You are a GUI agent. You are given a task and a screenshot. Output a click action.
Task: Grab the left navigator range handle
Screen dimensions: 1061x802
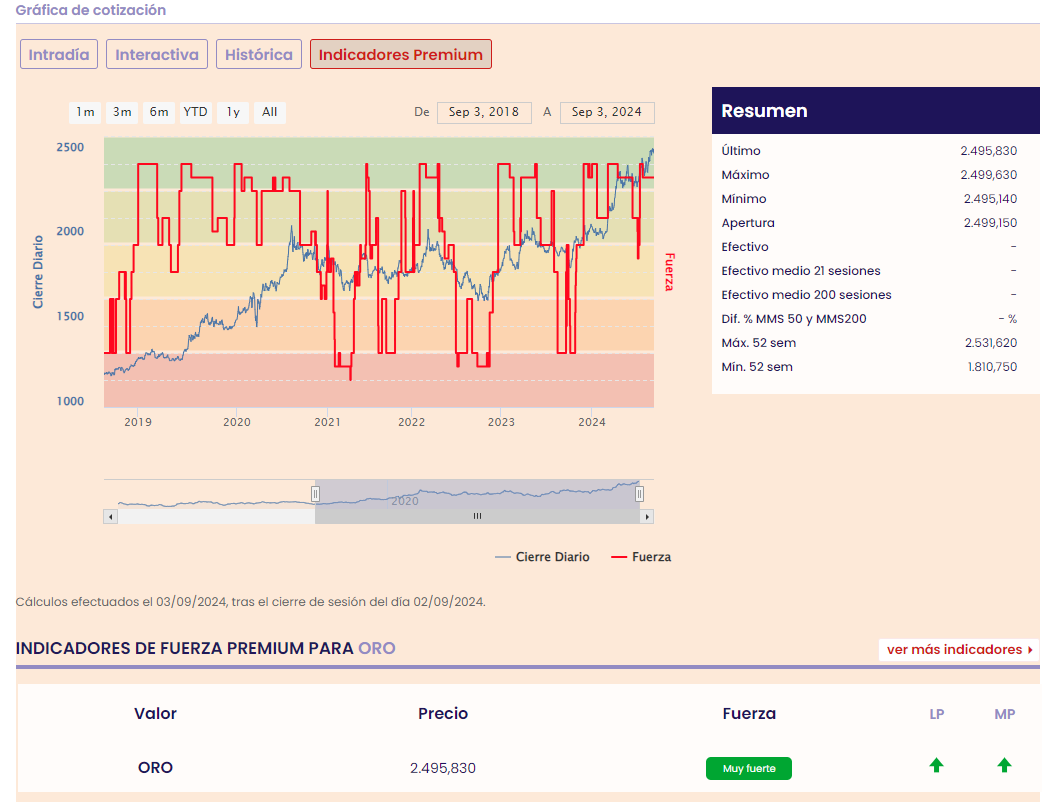(x=315, y=493)
